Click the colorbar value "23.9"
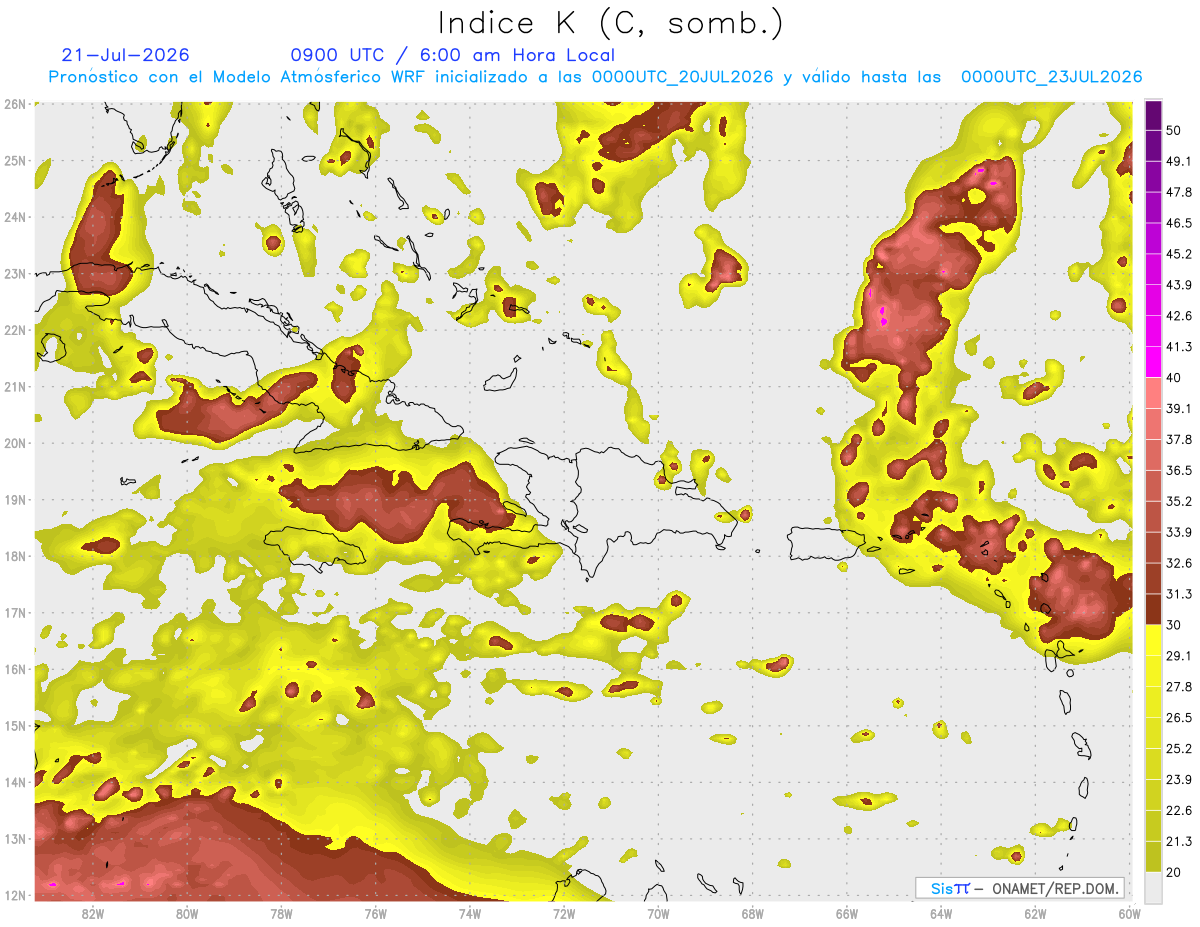The image size is (1200, 927). tap(1179, 780)
